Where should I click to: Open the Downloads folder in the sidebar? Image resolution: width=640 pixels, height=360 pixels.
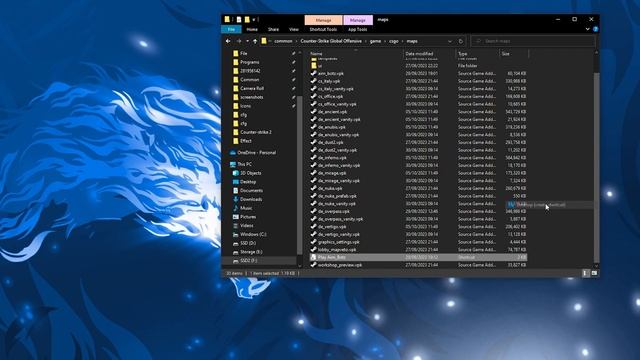click(x=251, y=199)
